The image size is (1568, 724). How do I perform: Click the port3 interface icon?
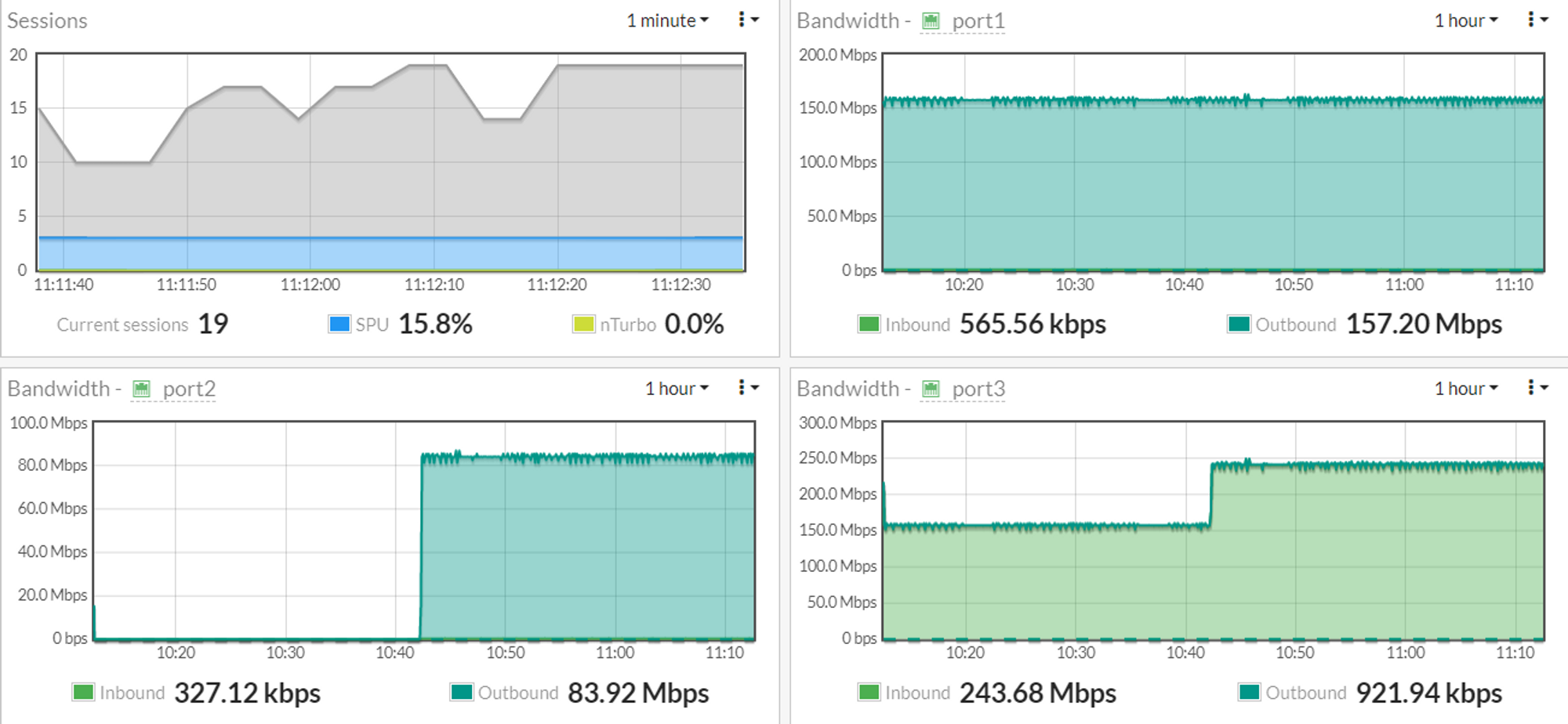(931, 389)
